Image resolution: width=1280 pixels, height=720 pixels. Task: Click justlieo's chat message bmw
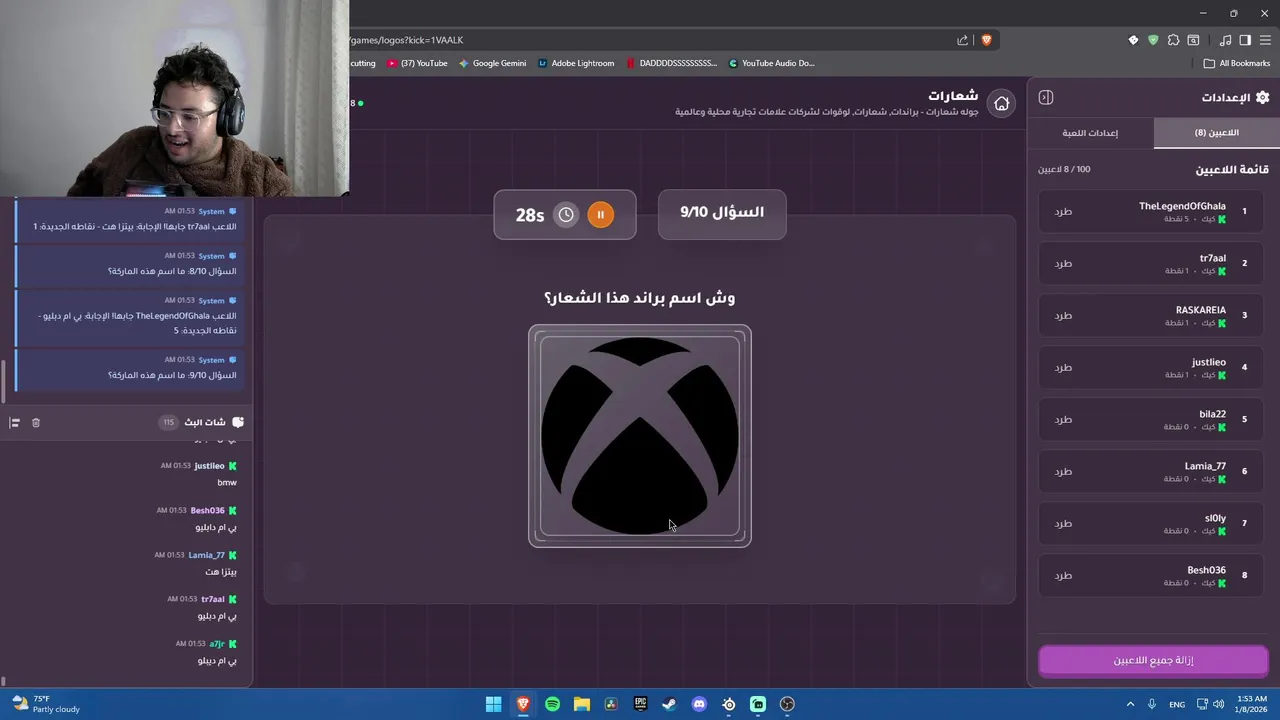click(x=227, y=483)
